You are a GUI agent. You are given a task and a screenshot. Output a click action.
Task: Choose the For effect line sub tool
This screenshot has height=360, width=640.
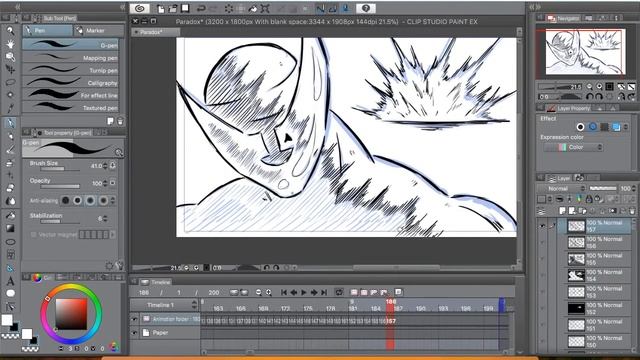(x=71, y=95)
